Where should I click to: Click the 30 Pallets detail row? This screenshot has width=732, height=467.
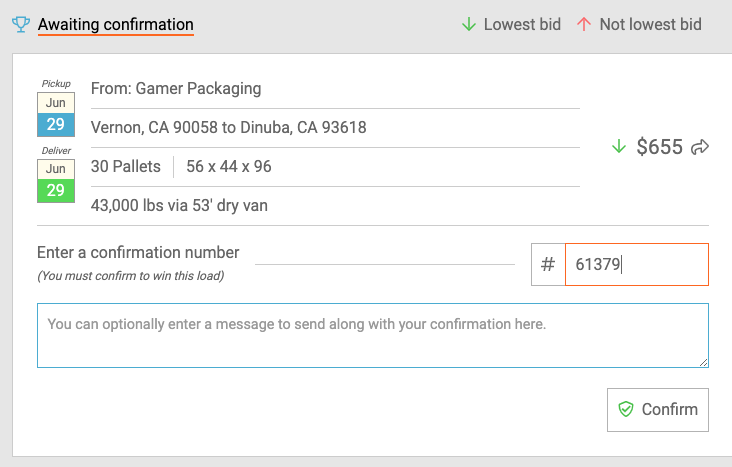[x=335, y=167]
